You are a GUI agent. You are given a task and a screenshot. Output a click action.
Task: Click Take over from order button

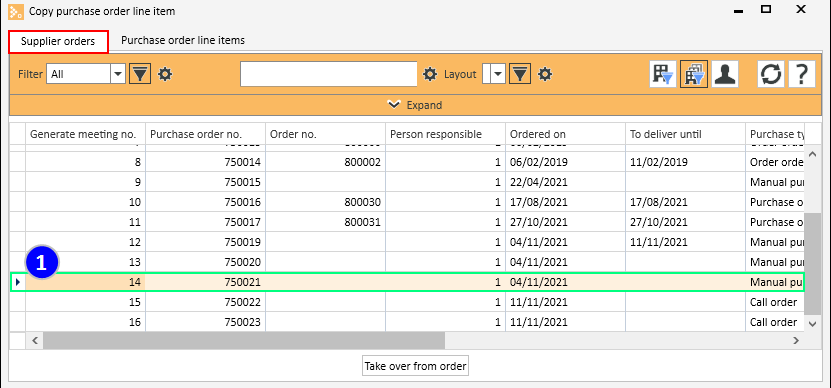coord(416,366)
